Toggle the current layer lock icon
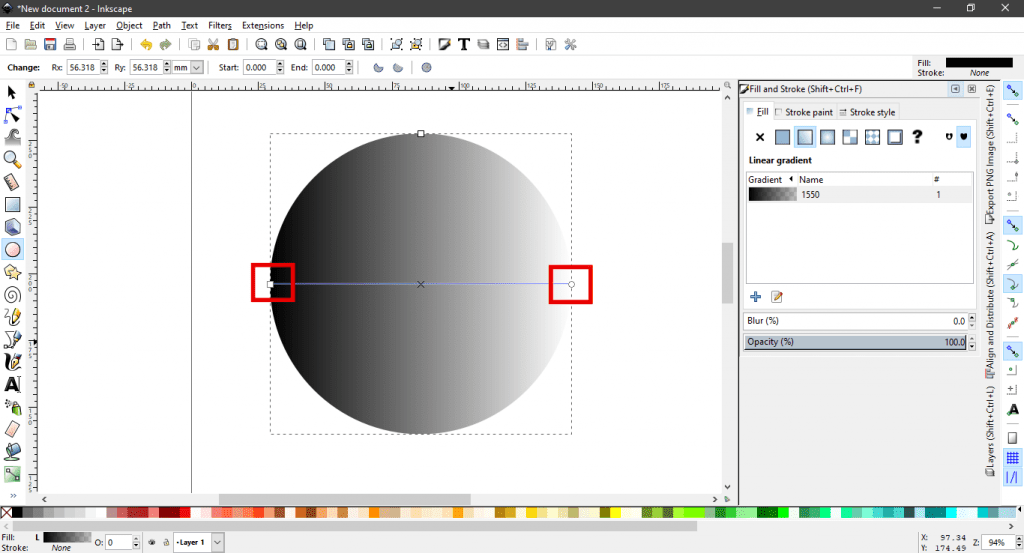Viewport: 1024px width, 553px height. point(165,543)
